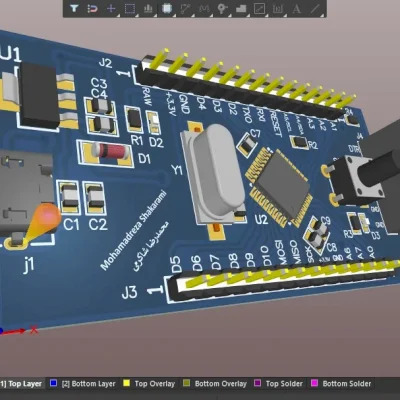Click the Bottom Solder magenta swatch
Screen dimensions: 400x400
coord(314,383)
